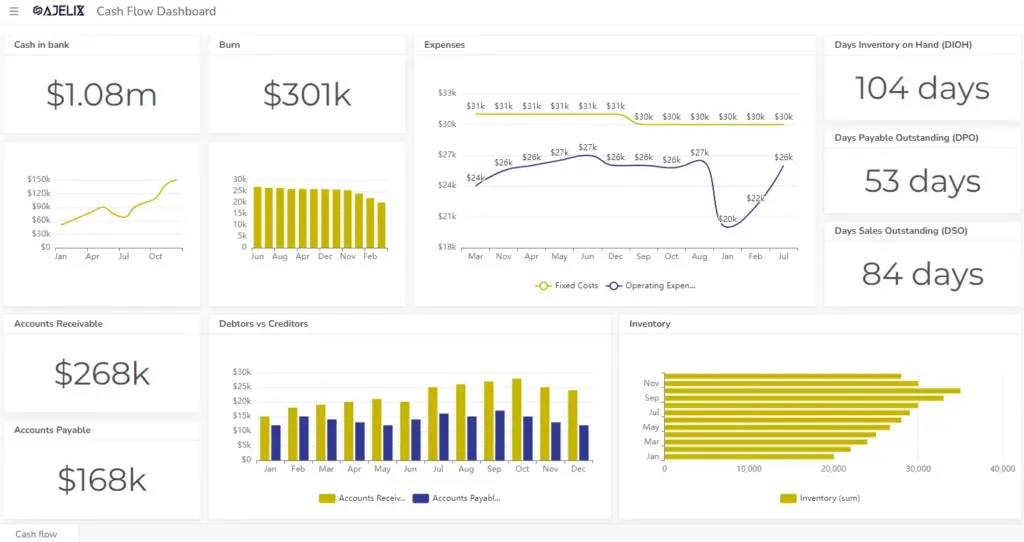
Task: Select the Cash flow tab
Action: (x=37, y=534)
